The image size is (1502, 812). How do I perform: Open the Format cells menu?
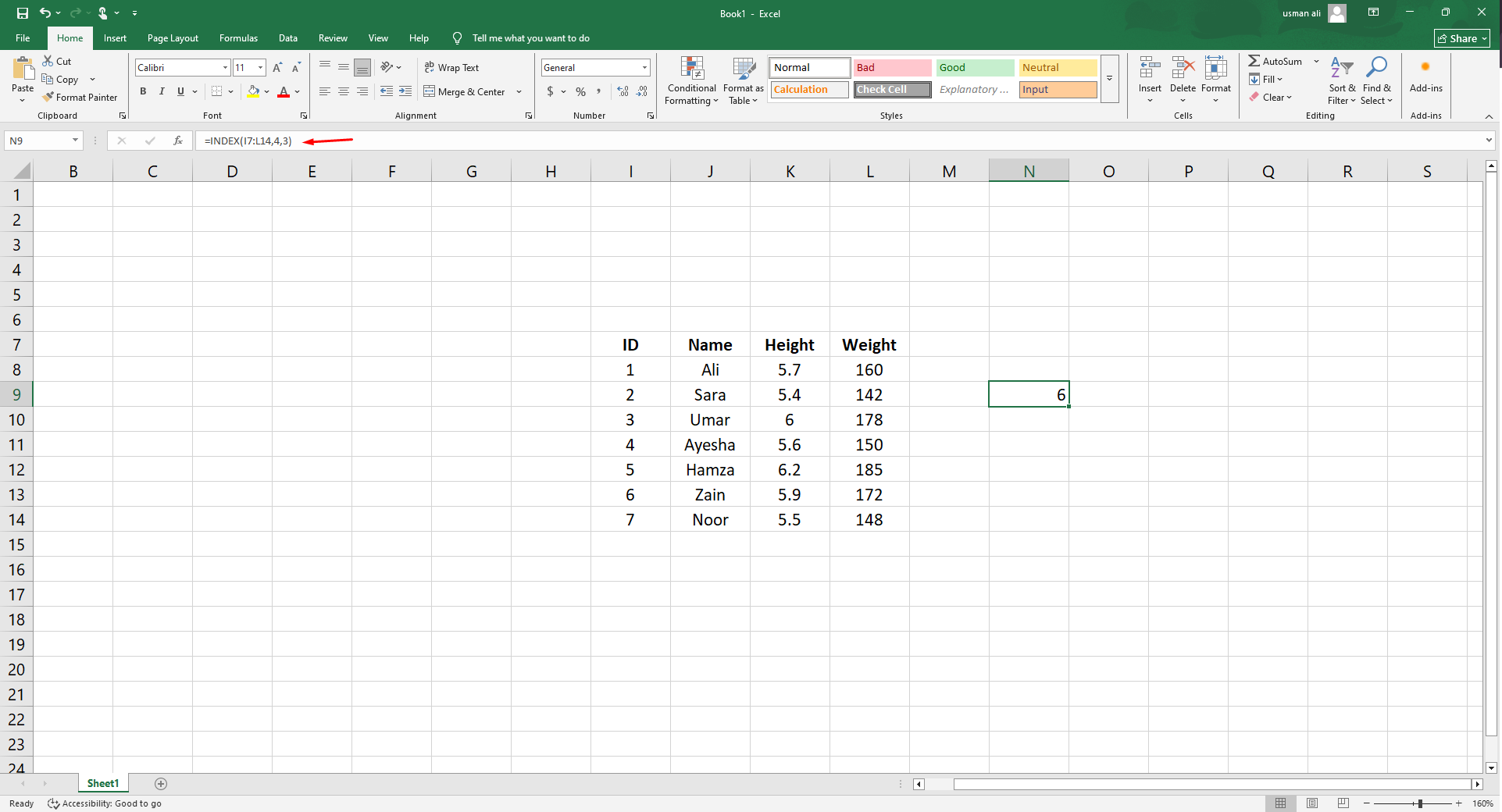(x=1216, y=79)
